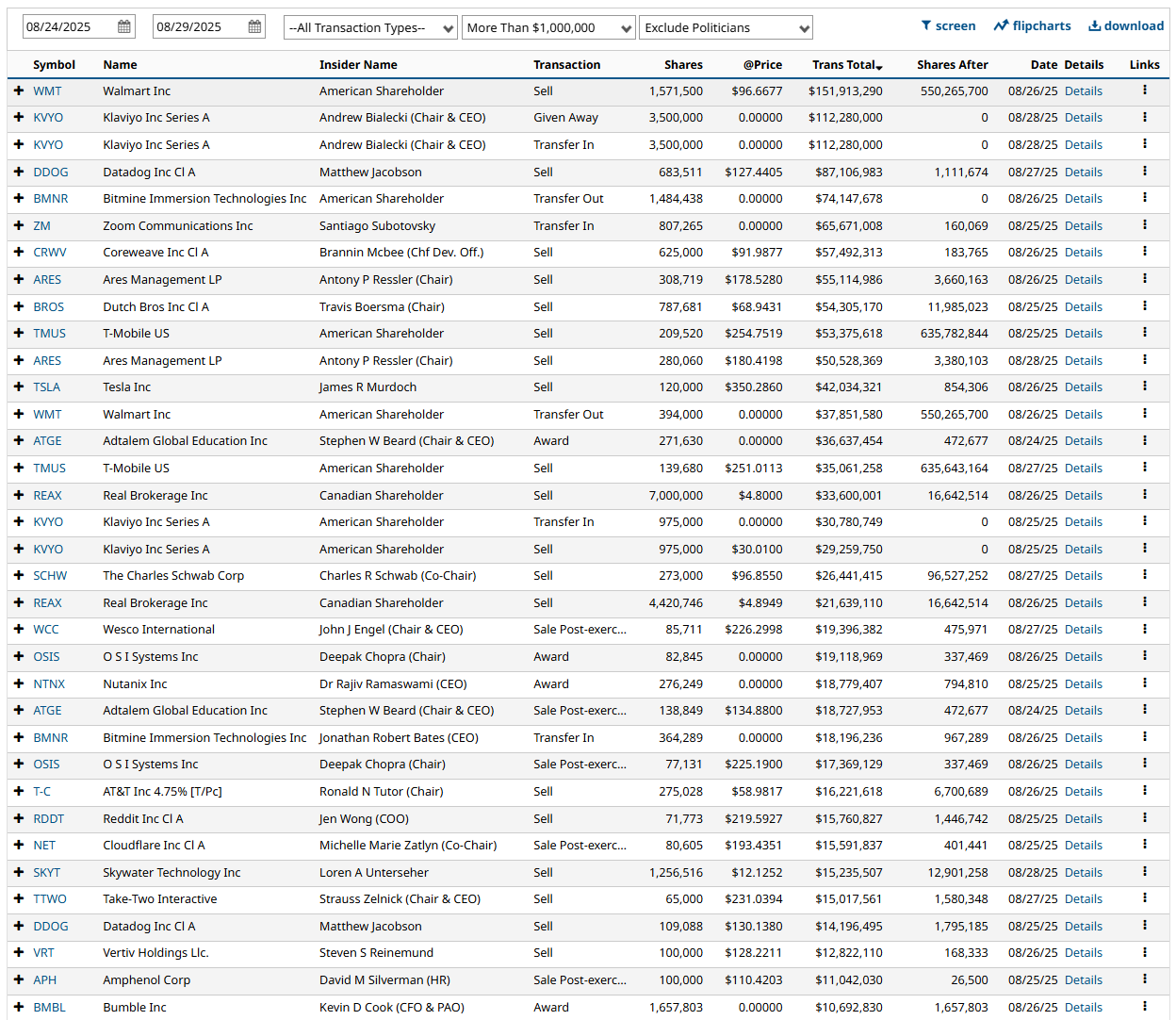Open links menu for Tesla Inc row
This screenshot has height=1020, width=1176.
pos(1145,387)
